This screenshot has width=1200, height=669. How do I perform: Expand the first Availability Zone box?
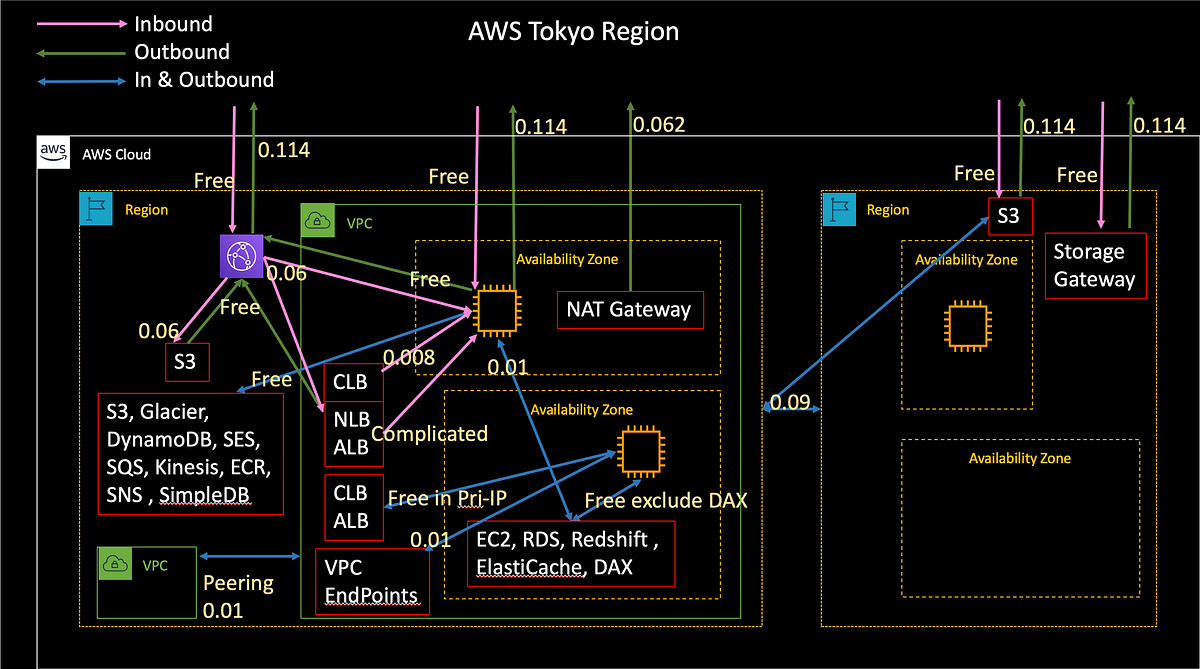point(567,258)
